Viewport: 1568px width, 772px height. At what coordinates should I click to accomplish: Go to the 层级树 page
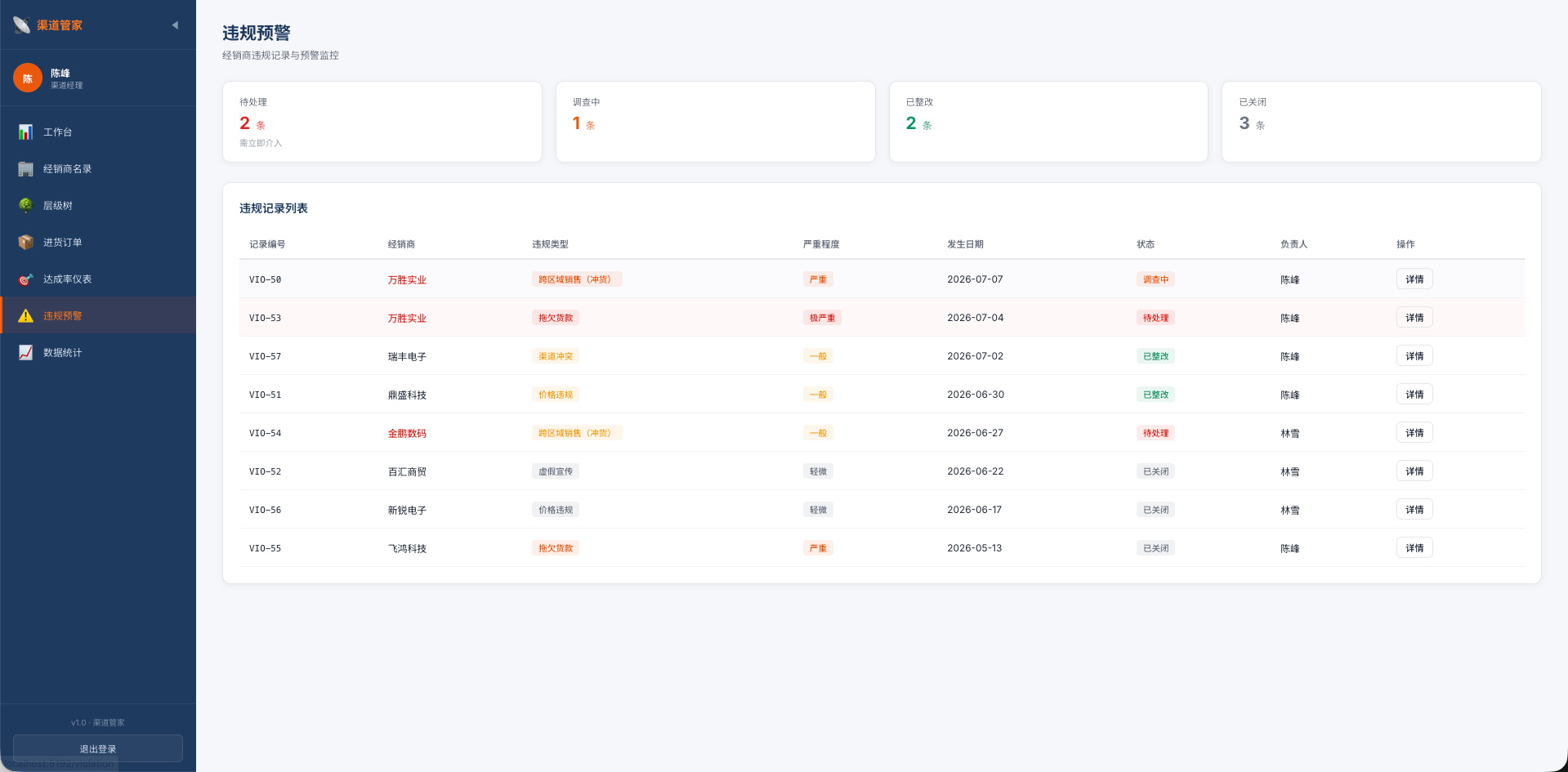(x=98, y=205)
